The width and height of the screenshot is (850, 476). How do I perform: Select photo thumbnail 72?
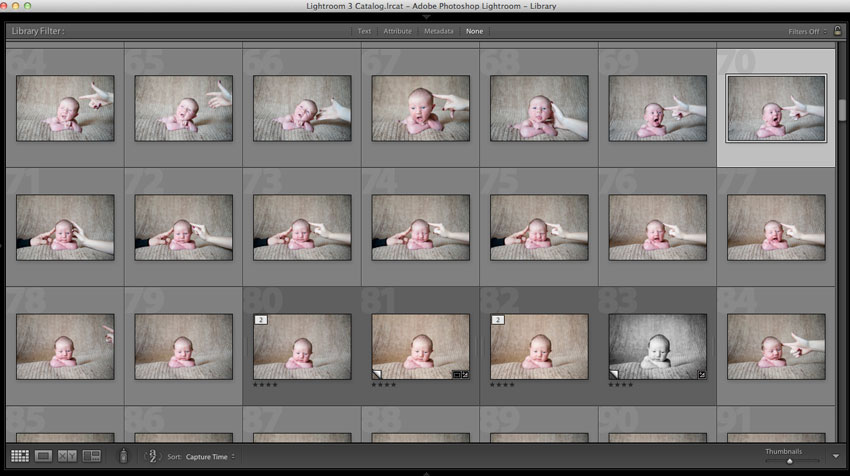click(184, 228)
